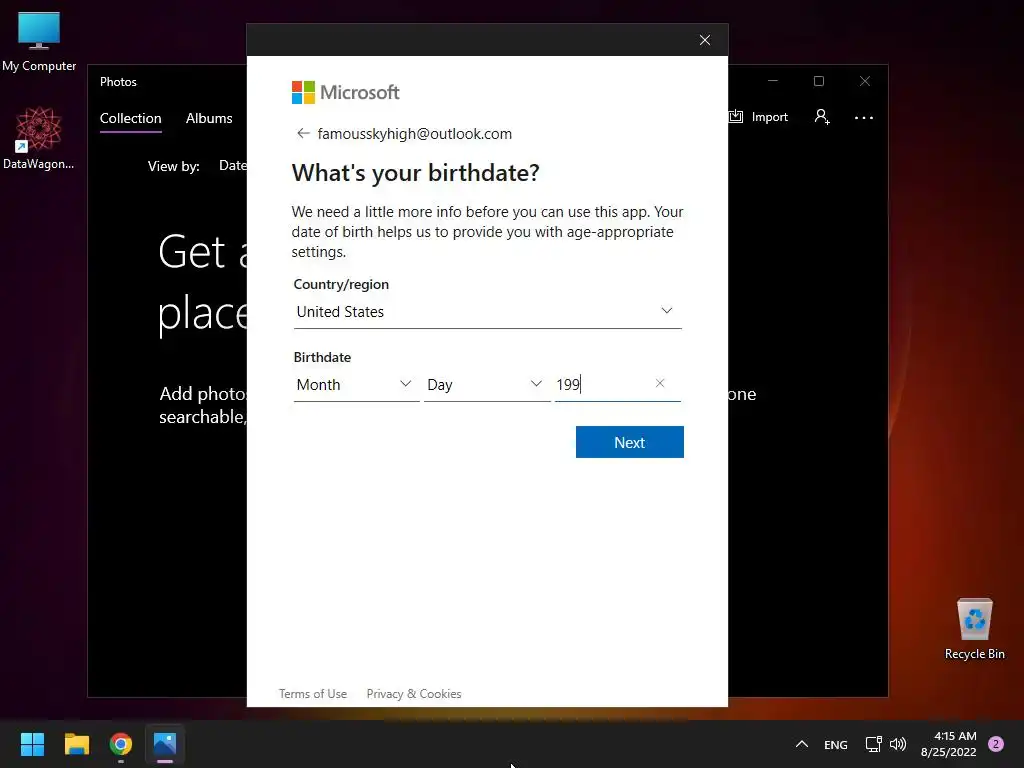The image size is (1024, 768).
Task: Clear the birth year field with the X
Action: pyautogui.click(x=660, y=383)
